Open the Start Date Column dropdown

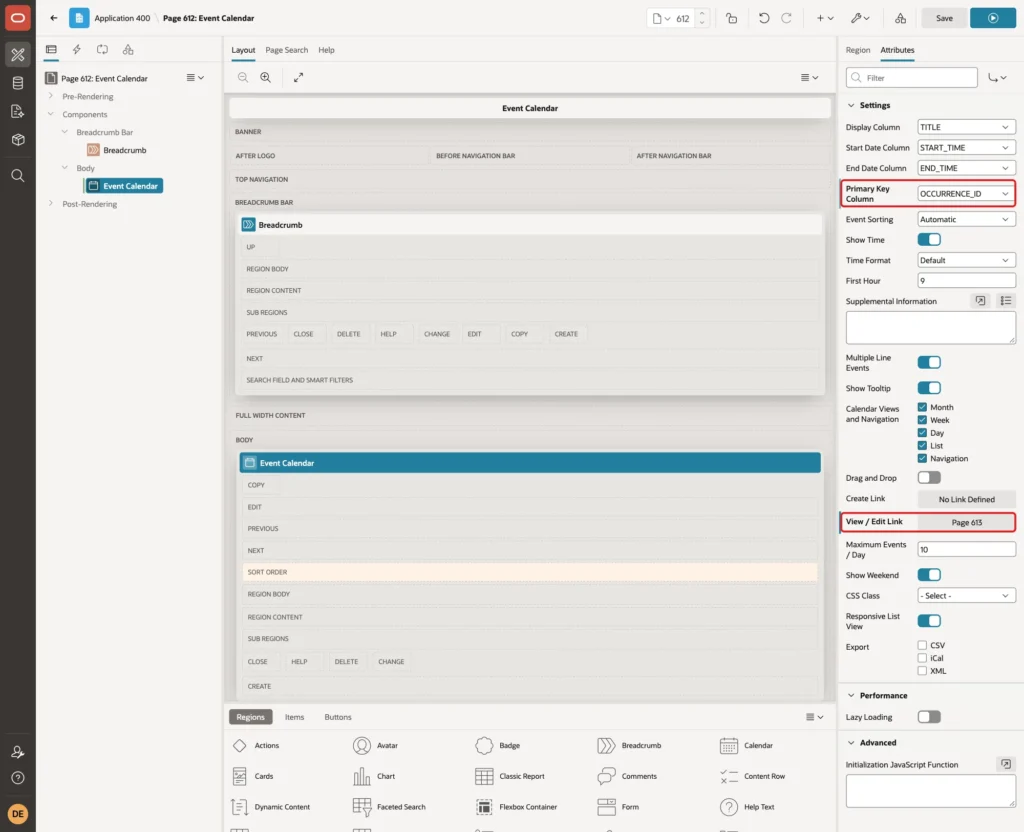(967, 148)
